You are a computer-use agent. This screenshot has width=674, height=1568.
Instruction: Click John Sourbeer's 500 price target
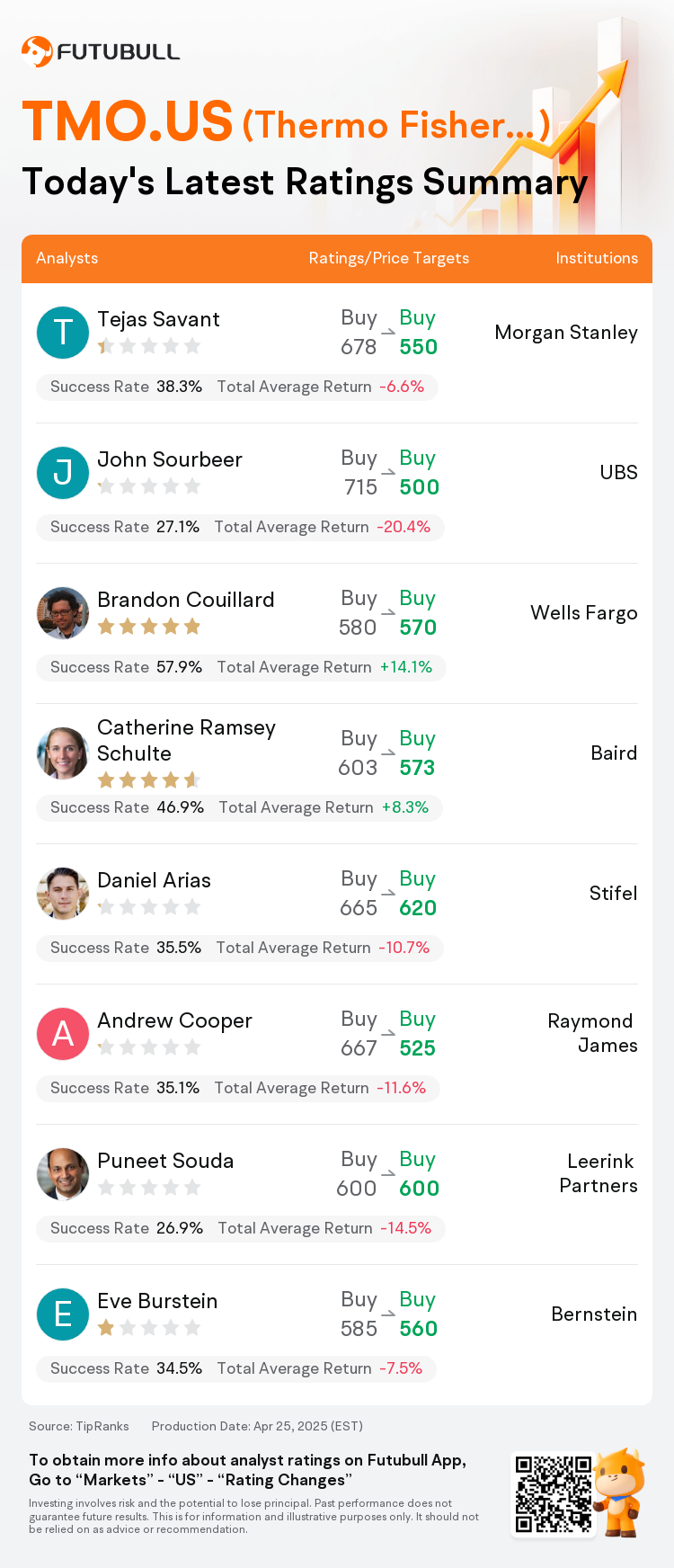tap(419, 487)
